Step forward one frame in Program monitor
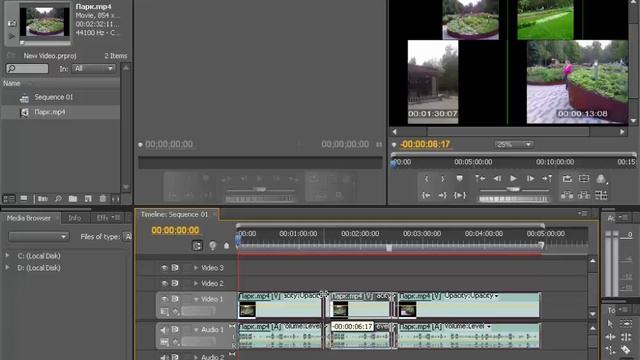The height and width of the screenshot is (360, 640). pyautogui.click(x=530, y=178)
